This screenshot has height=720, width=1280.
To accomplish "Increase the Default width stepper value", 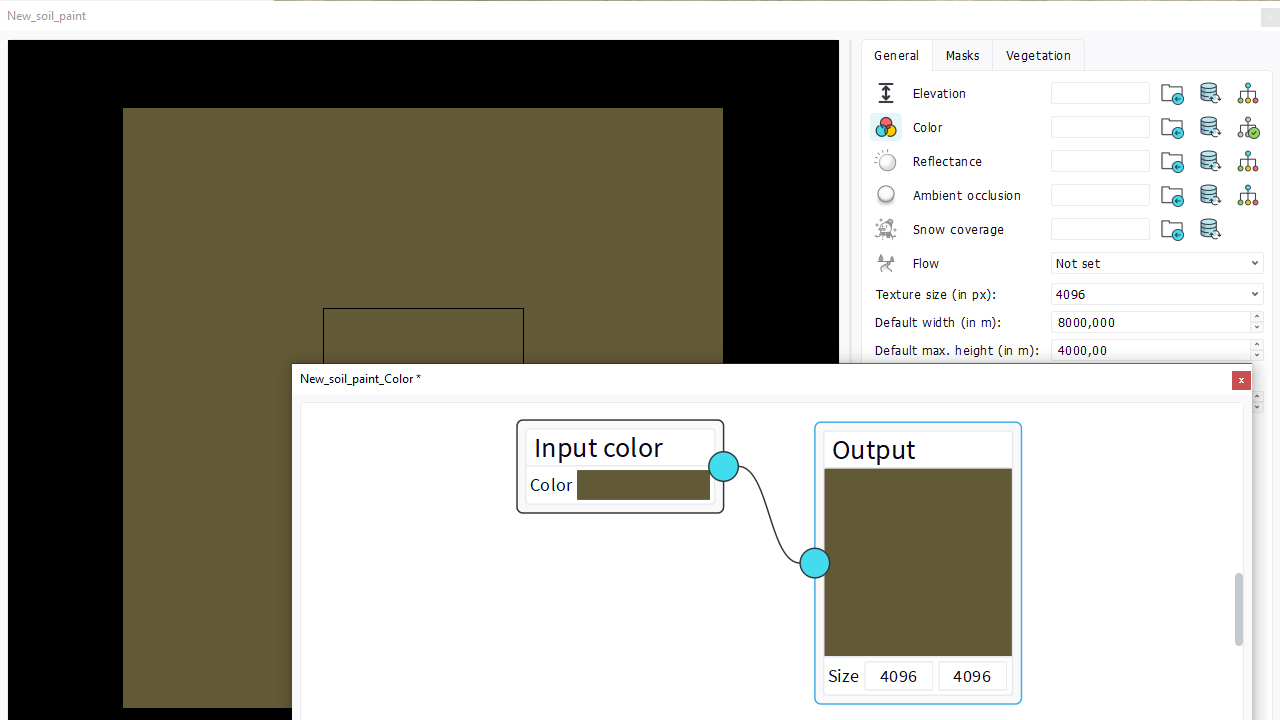I will point(1257,318).
